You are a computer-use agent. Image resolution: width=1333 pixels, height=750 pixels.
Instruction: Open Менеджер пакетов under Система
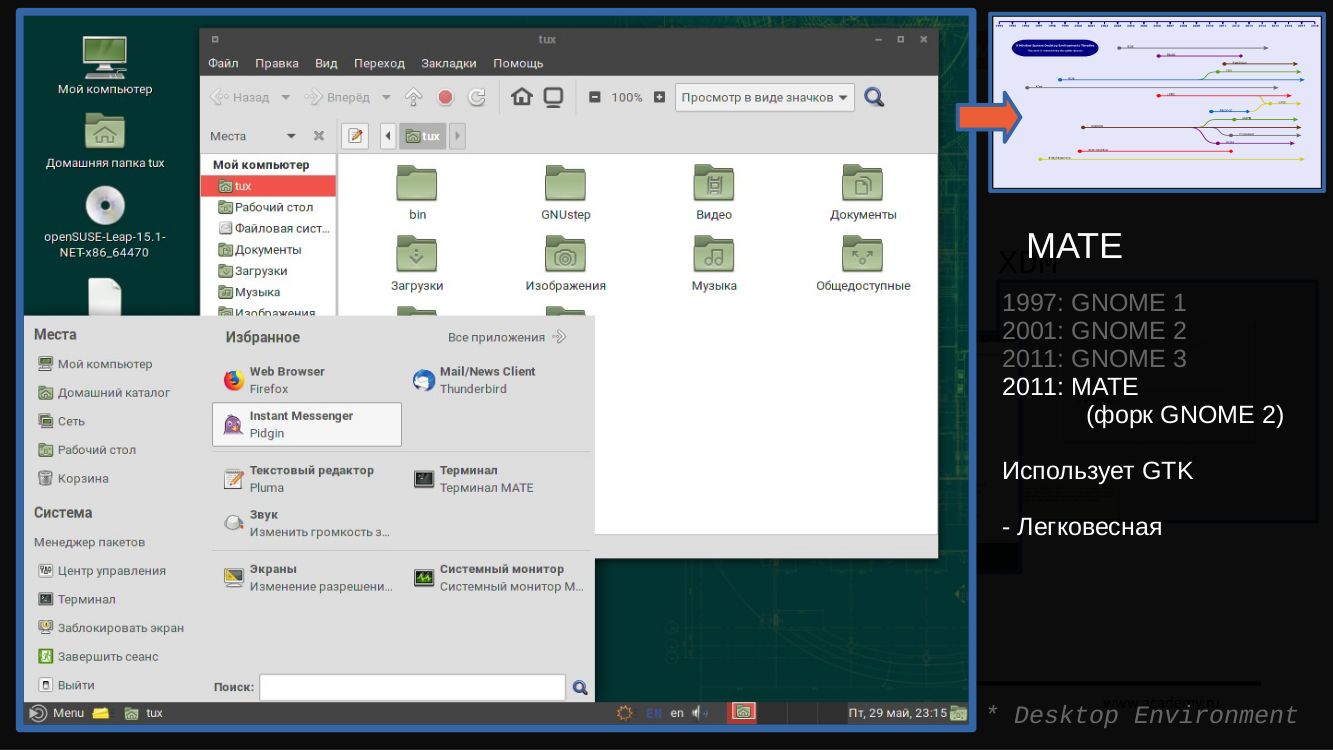[x=90, y=542]
